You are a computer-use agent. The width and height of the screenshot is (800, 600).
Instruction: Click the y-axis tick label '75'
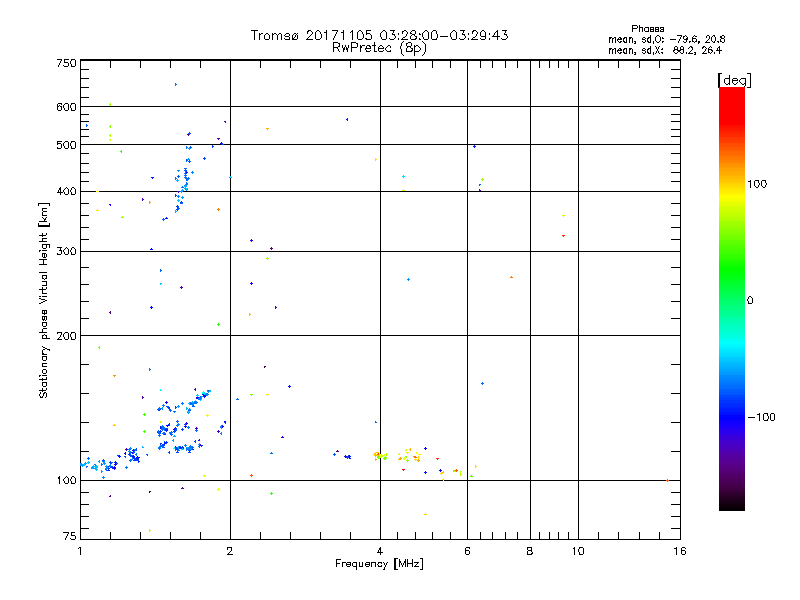[x=70, y=536]
